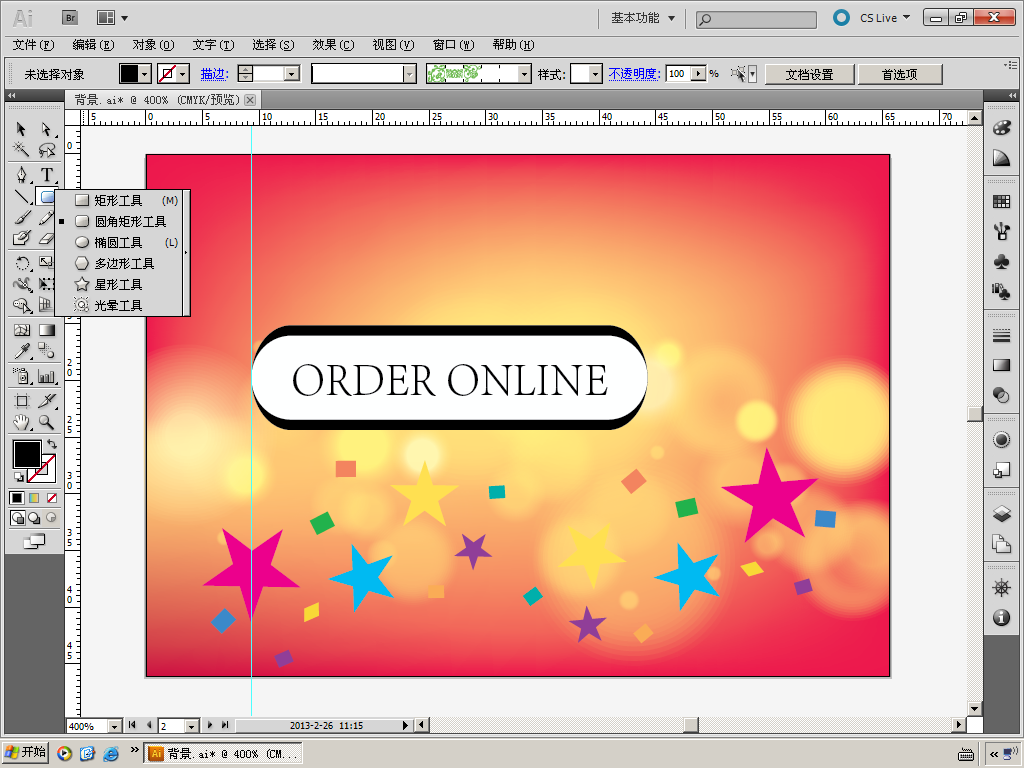Select the Column Graph tool
The image size is (1024, 768).
tap(46, 376)
